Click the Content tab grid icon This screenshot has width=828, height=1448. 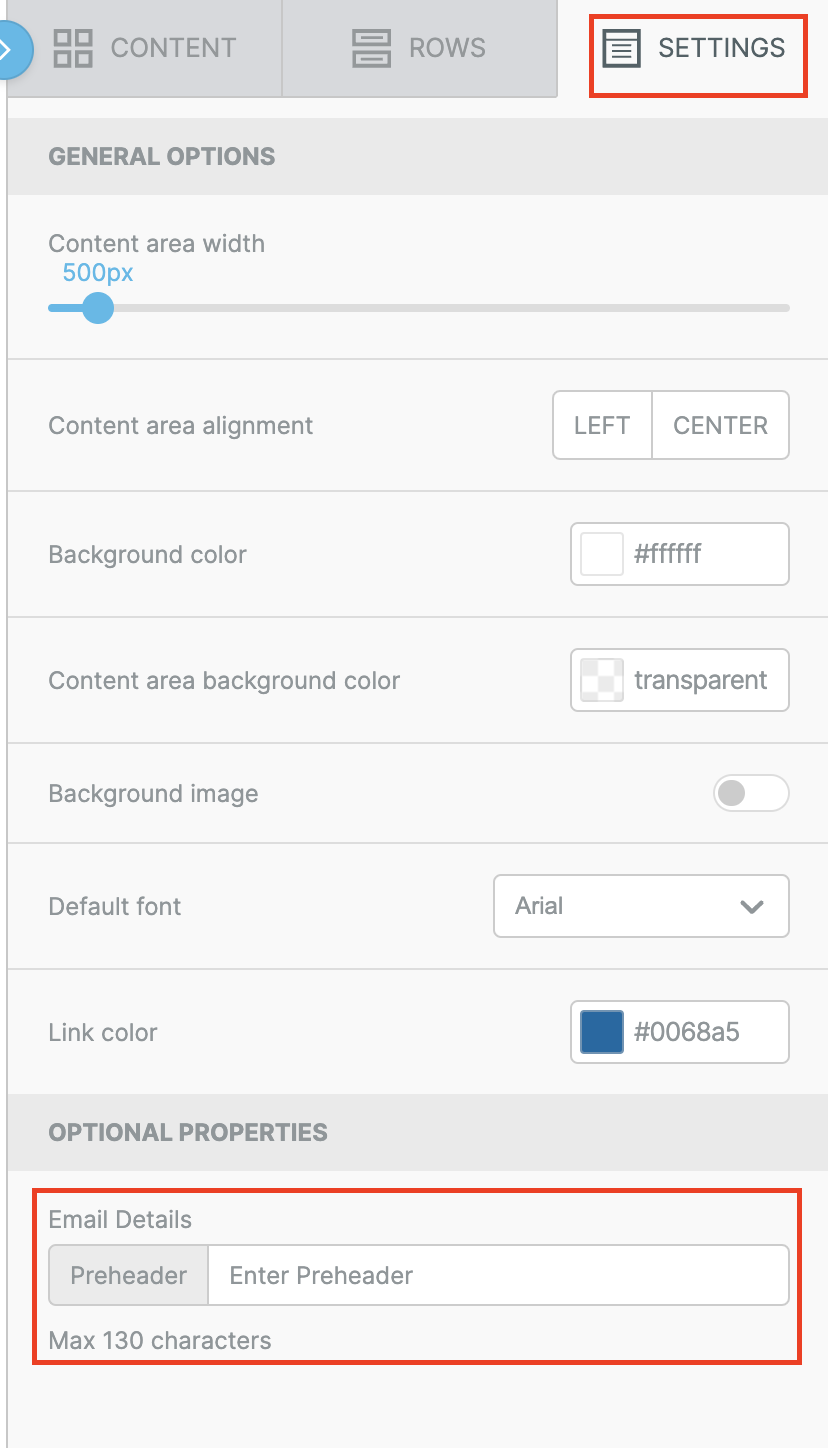[x=73, y=48]
